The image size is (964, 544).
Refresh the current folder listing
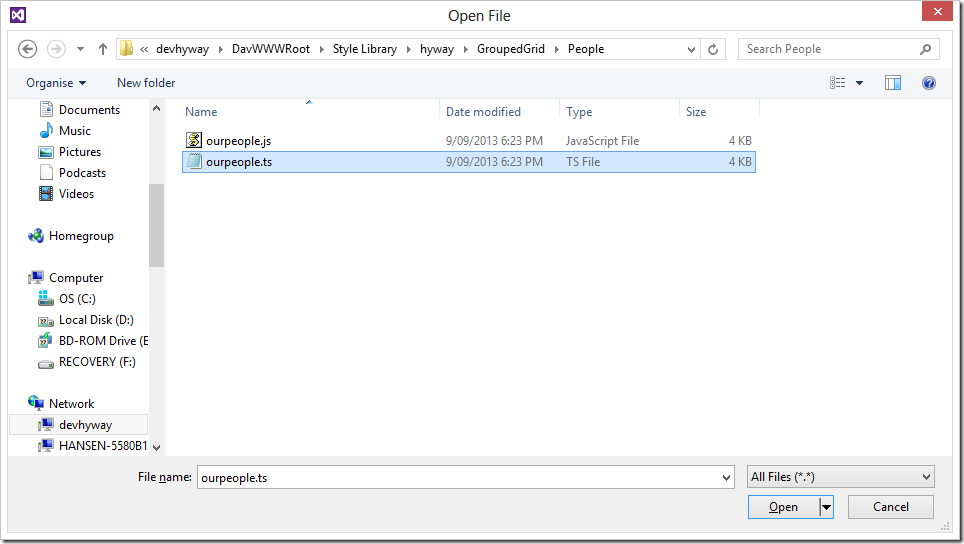[x=713, y=49]
